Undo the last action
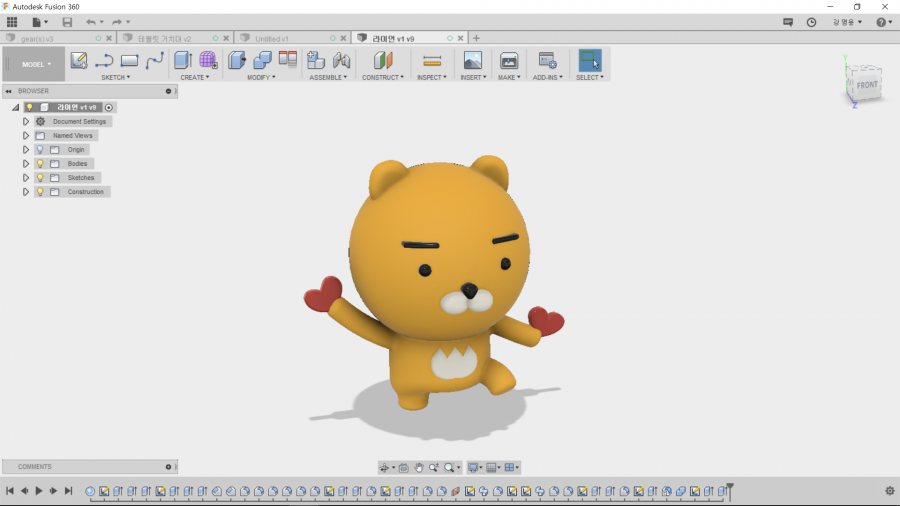This screenshot has width=900, height=506. point(91,22)
